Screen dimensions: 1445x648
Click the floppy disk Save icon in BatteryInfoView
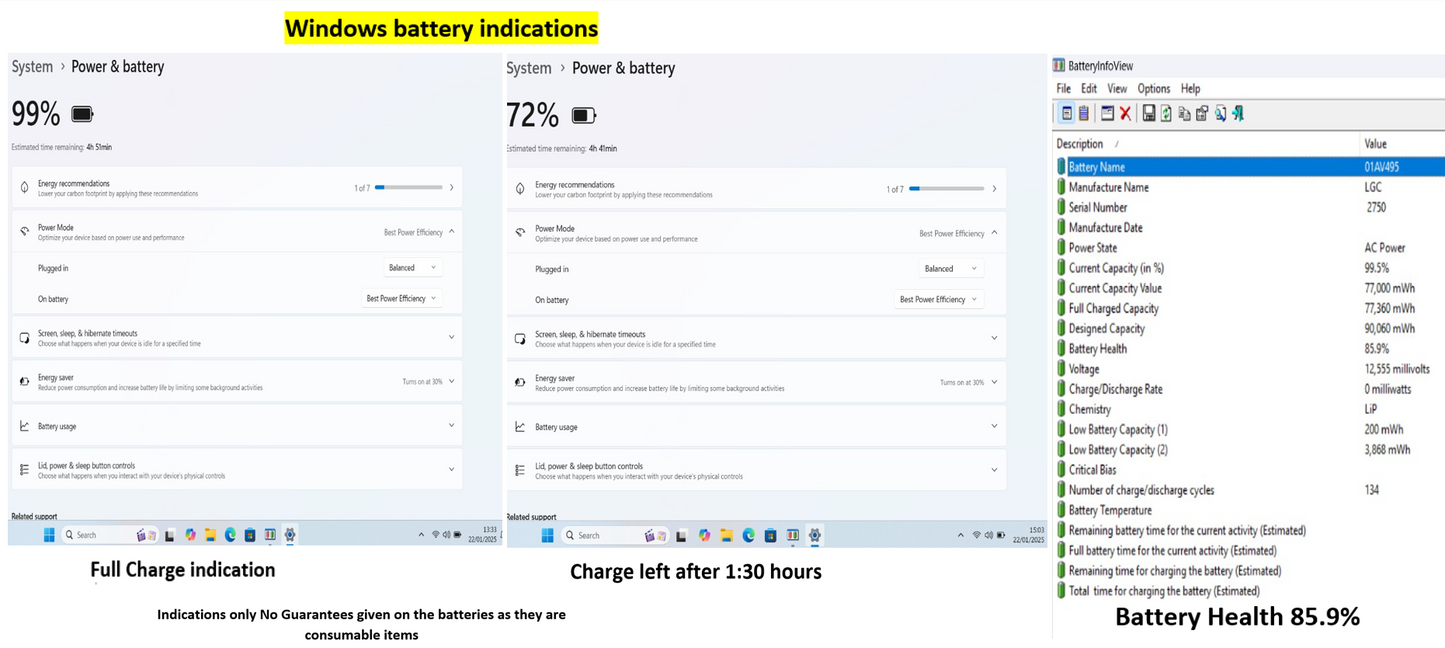(1149, 113)
